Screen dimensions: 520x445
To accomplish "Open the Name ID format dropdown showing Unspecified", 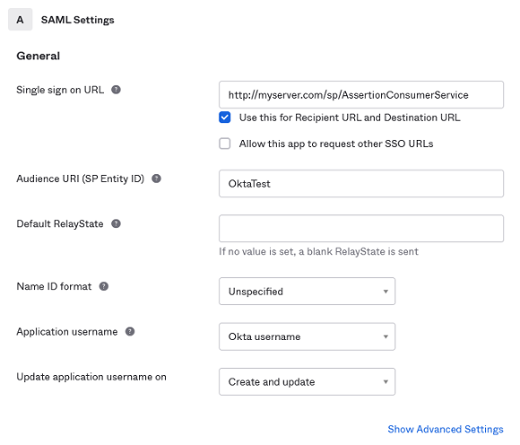I will coord(307,291).
